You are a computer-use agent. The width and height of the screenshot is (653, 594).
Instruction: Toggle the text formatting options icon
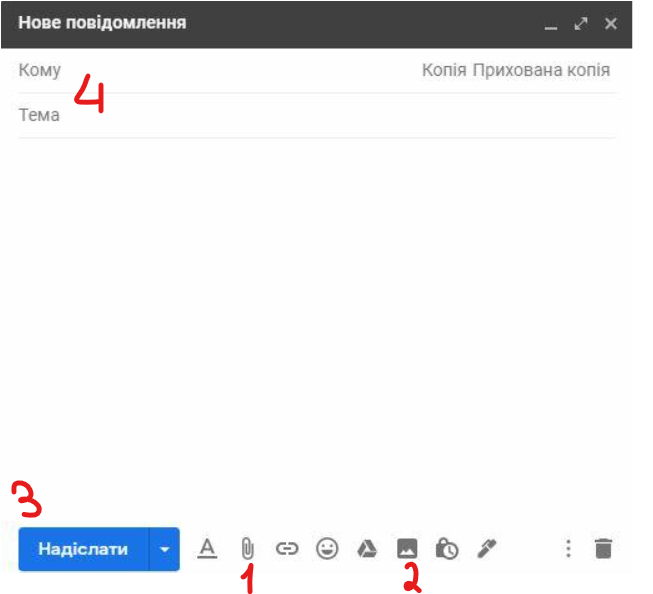coord(207,548)
